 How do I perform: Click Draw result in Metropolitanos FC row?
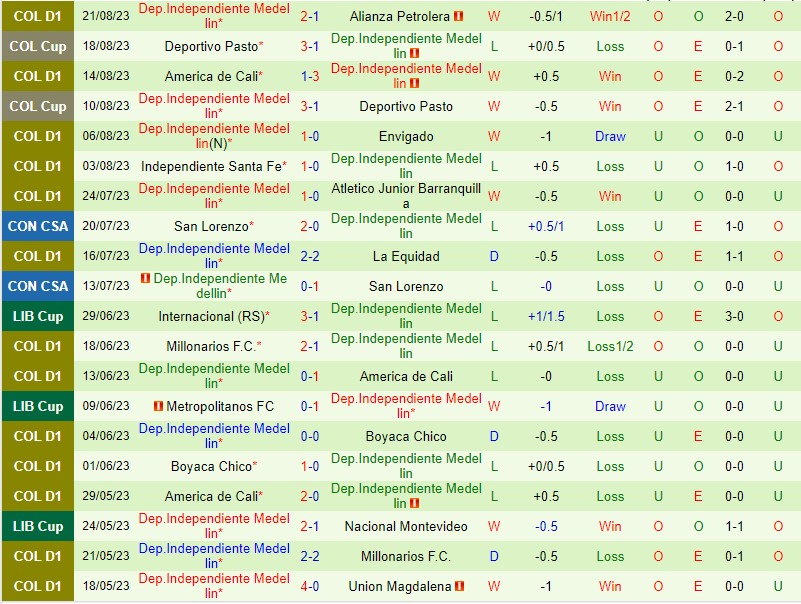coord(610,407)
